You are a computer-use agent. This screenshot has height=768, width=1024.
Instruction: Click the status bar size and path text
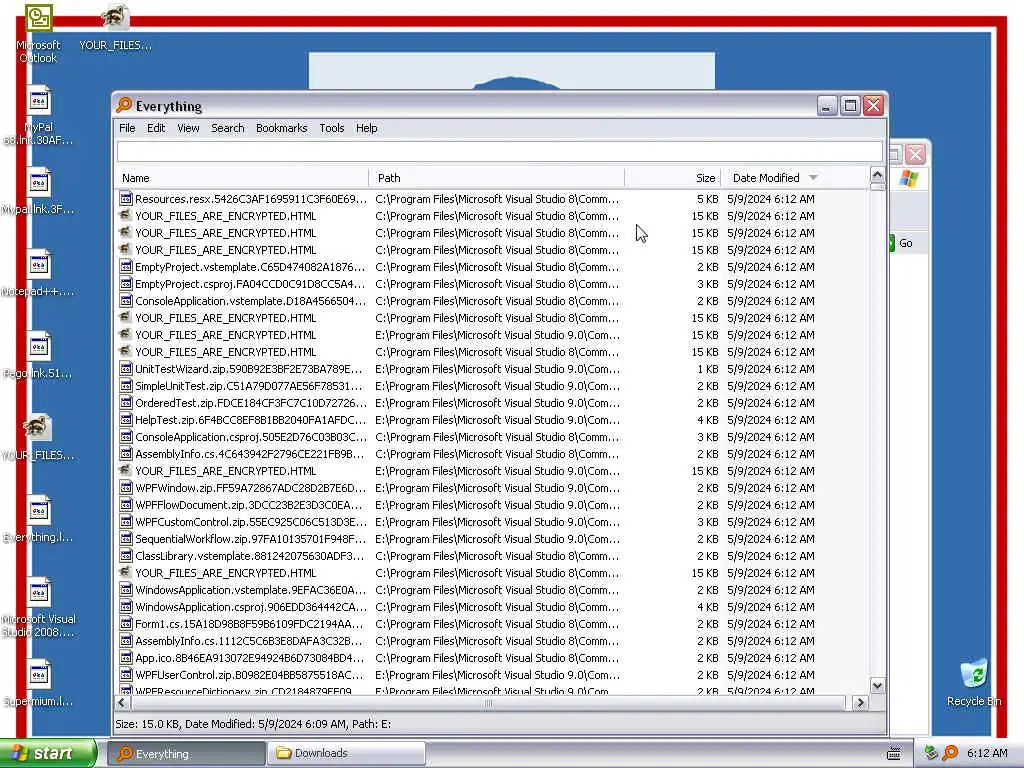click(x=253, y=724)
